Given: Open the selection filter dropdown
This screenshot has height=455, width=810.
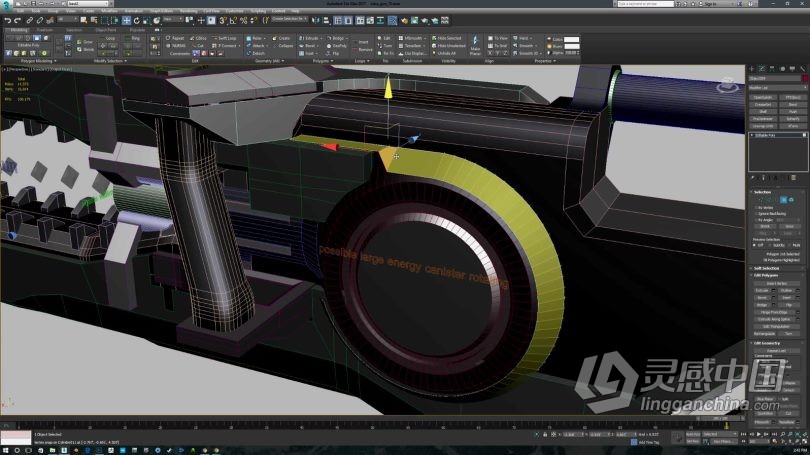Looking at the screenshot, I should (x=68, y=19).
